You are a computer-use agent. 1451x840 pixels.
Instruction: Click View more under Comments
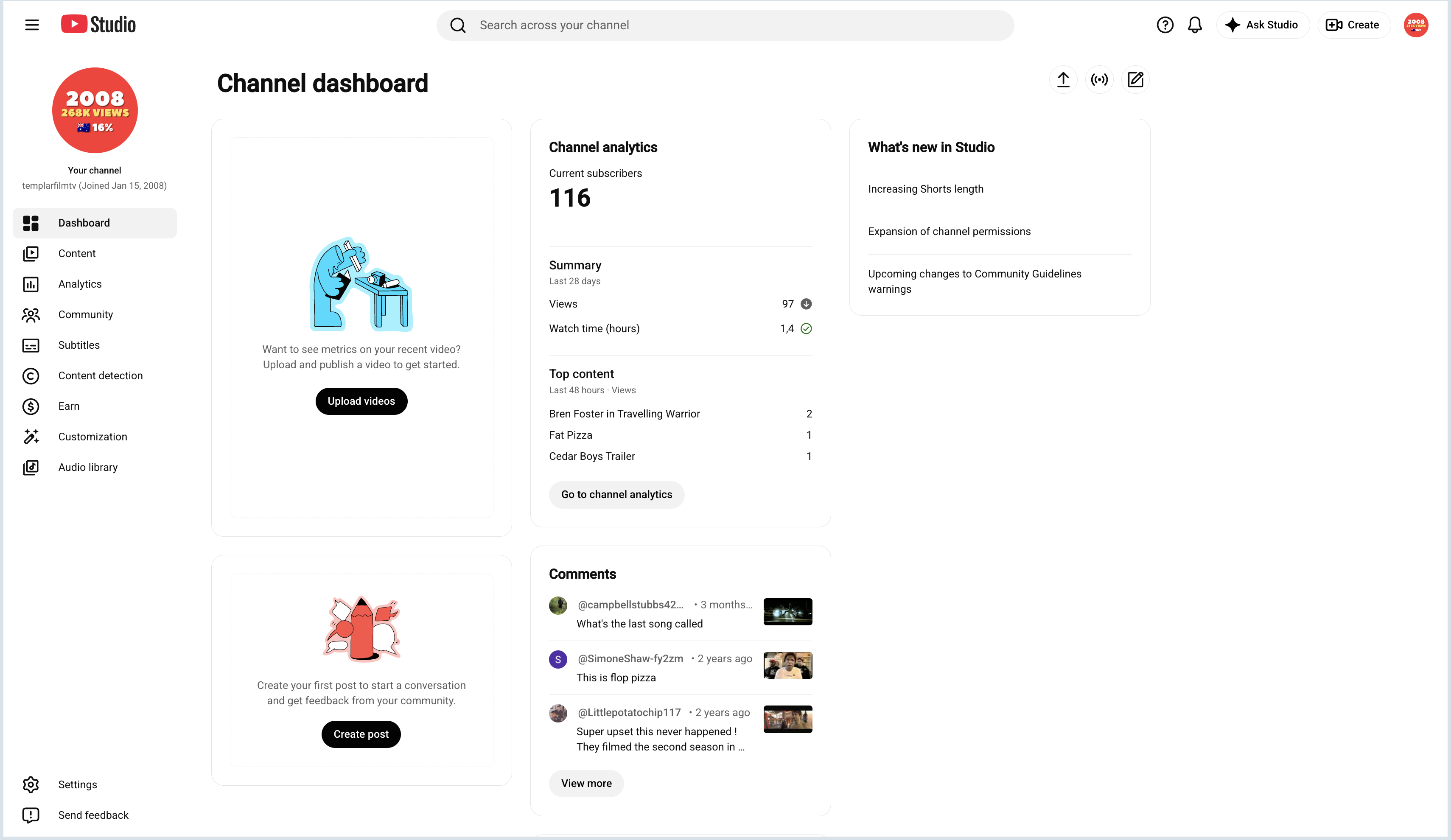586,783
